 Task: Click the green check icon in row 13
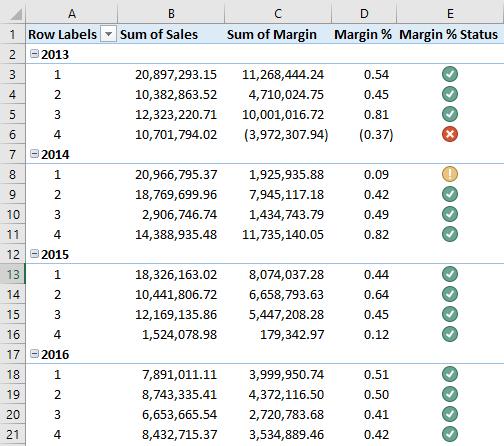450,274
